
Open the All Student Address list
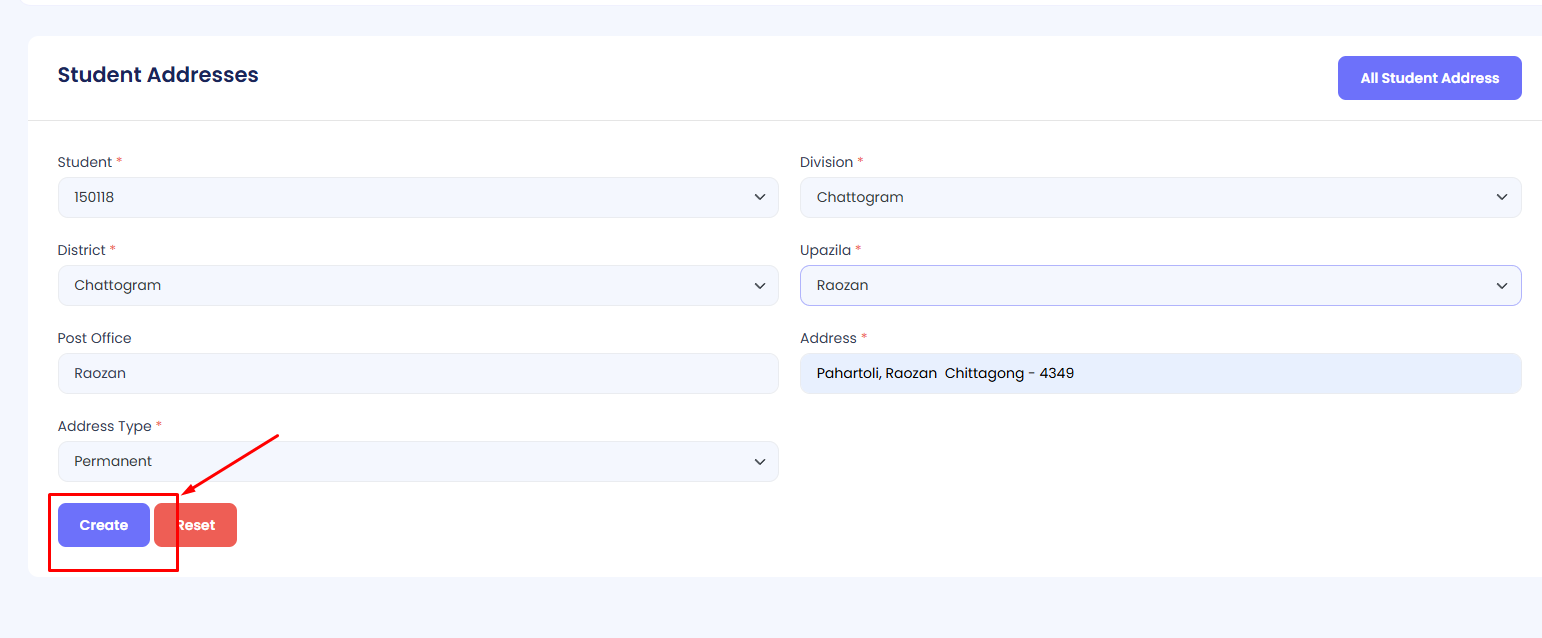pos(1429,78)
